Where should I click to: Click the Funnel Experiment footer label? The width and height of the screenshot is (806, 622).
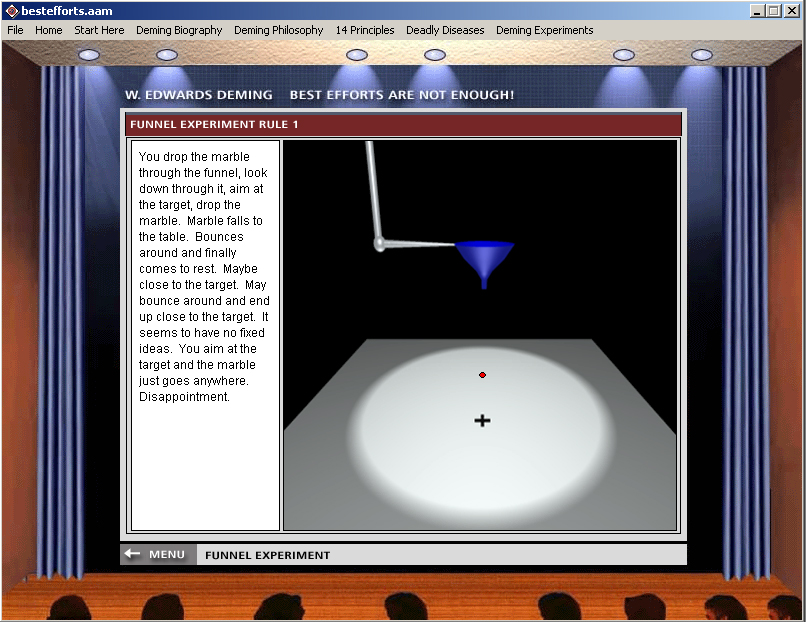pyautogui.click(x=267, y=555)
